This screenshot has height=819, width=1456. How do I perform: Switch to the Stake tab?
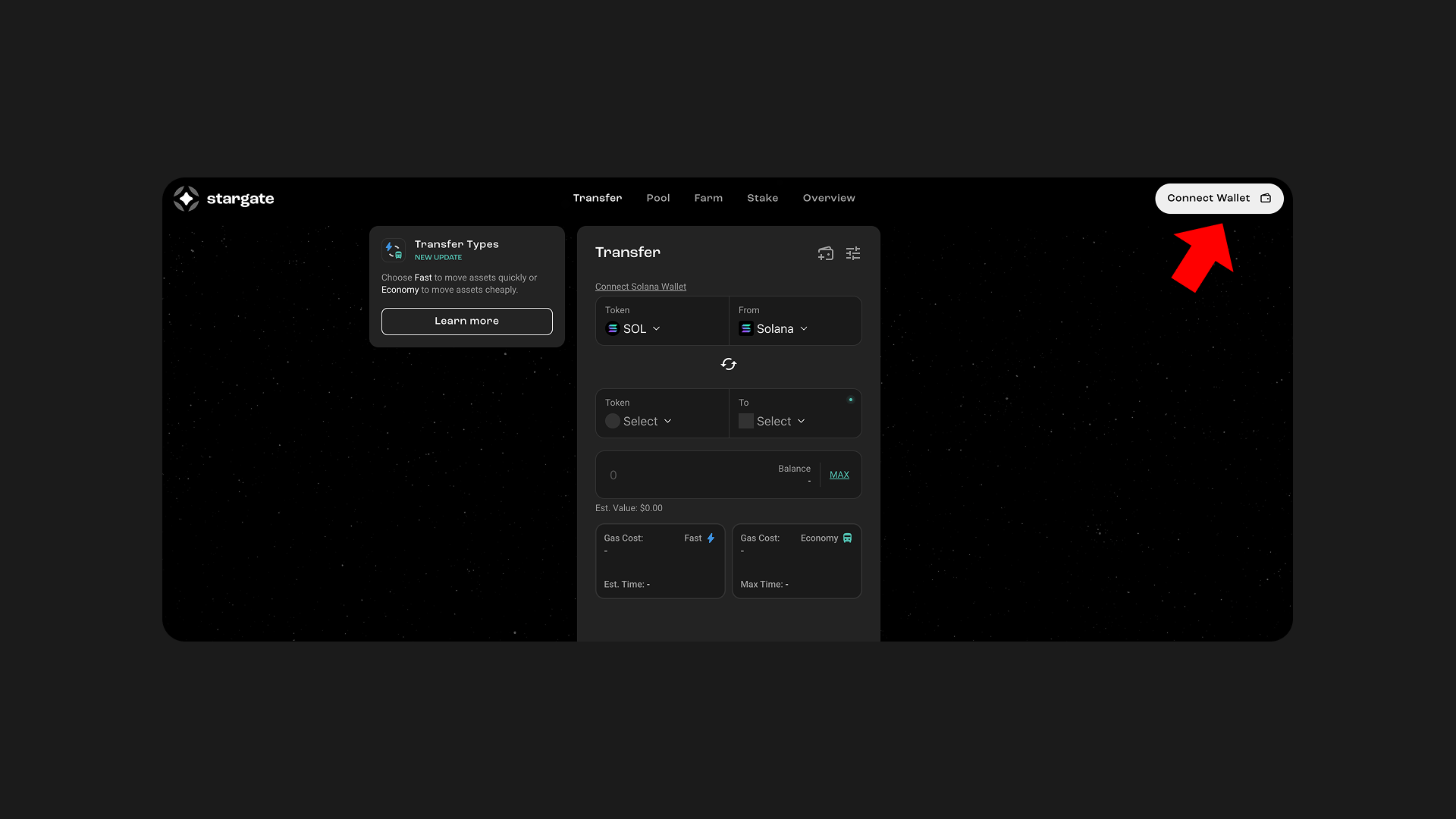[762, 198]
